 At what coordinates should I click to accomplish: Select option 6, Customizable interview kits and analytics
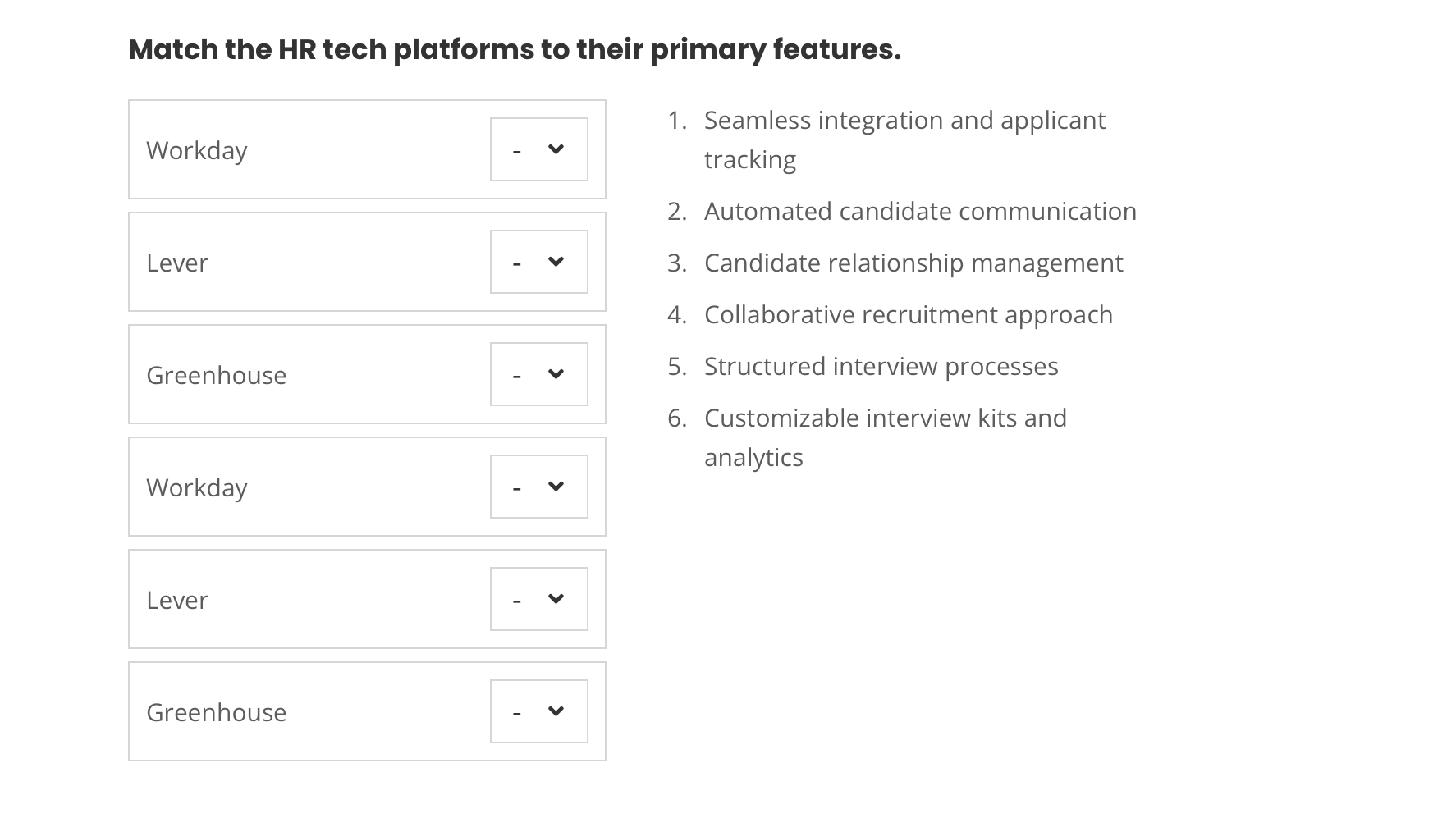pos(884,437)
